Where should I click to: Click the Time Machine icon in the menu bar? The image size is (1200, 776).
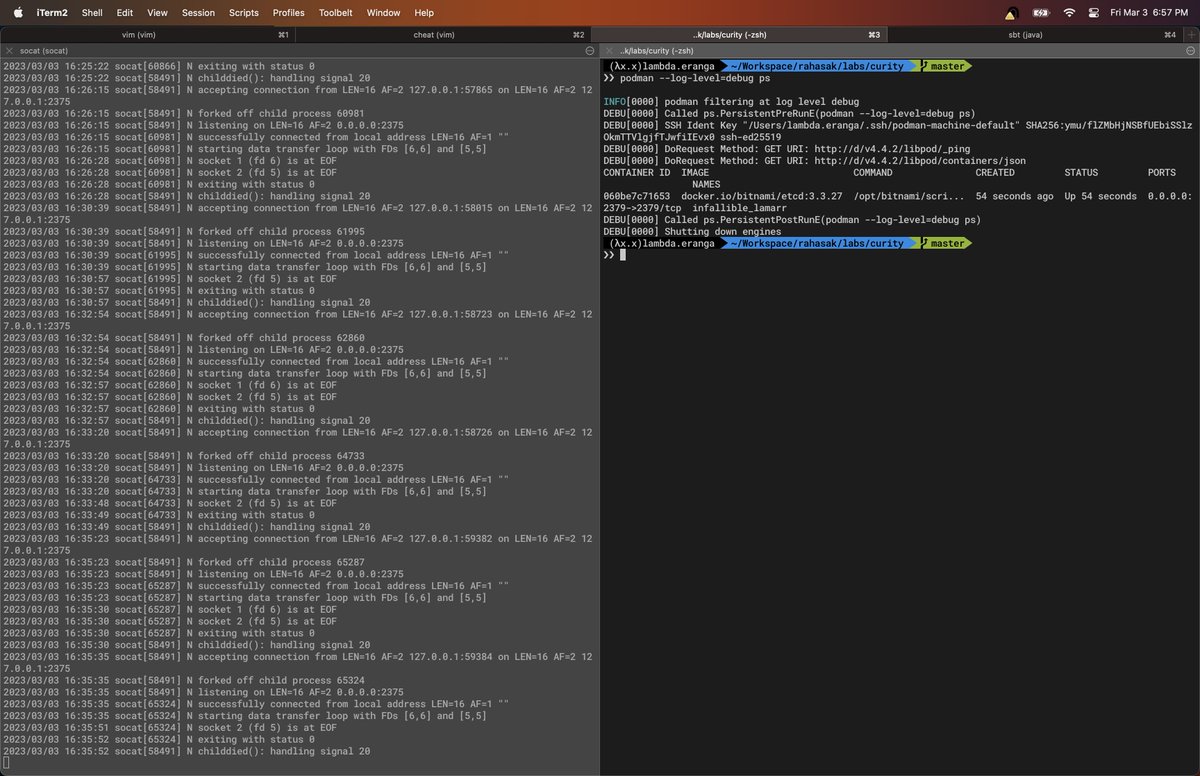click(x=1092, y=13)
